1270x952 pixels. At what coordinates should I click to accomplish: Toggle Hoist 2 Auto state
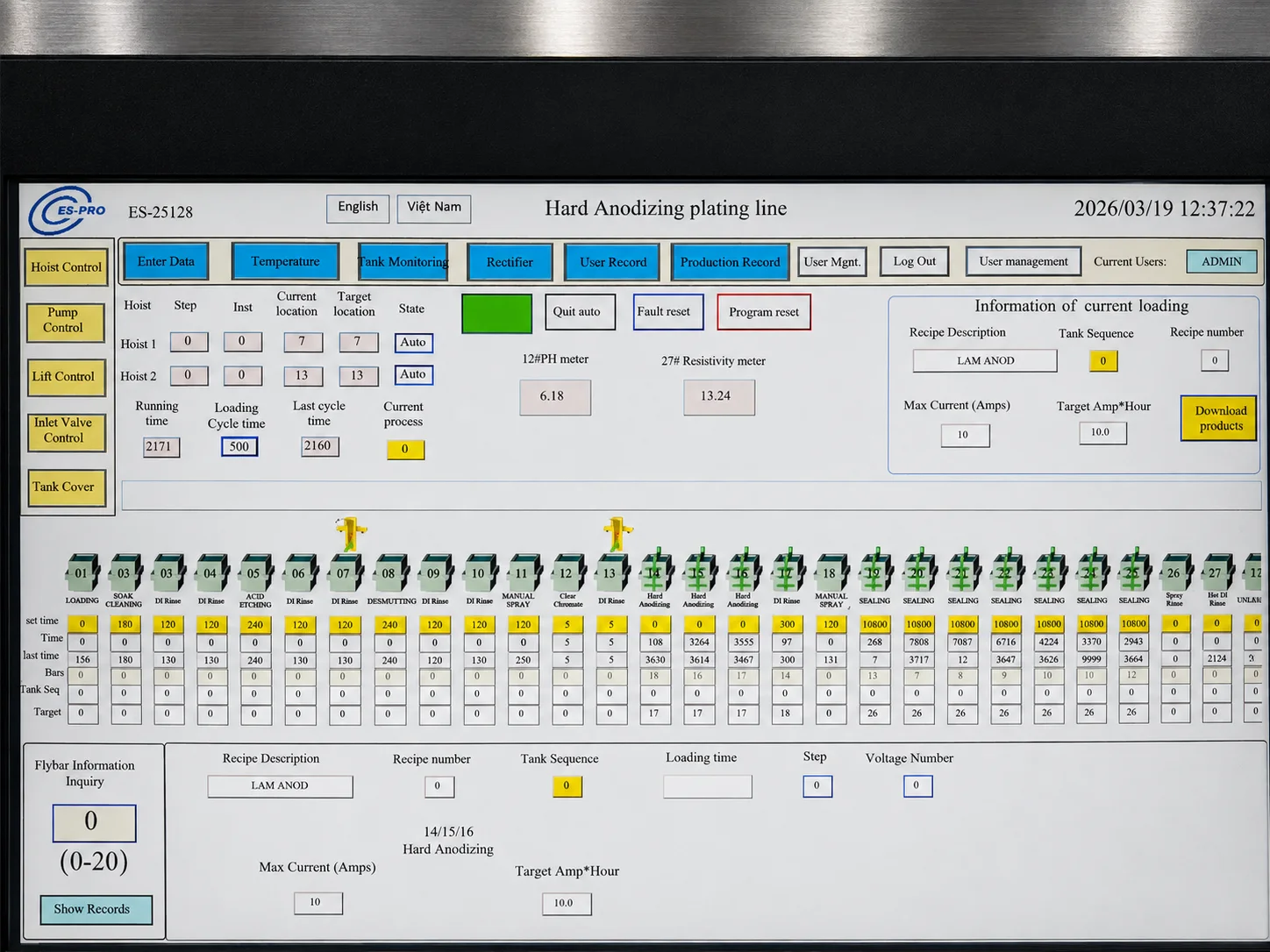click(x=413, y=374)
